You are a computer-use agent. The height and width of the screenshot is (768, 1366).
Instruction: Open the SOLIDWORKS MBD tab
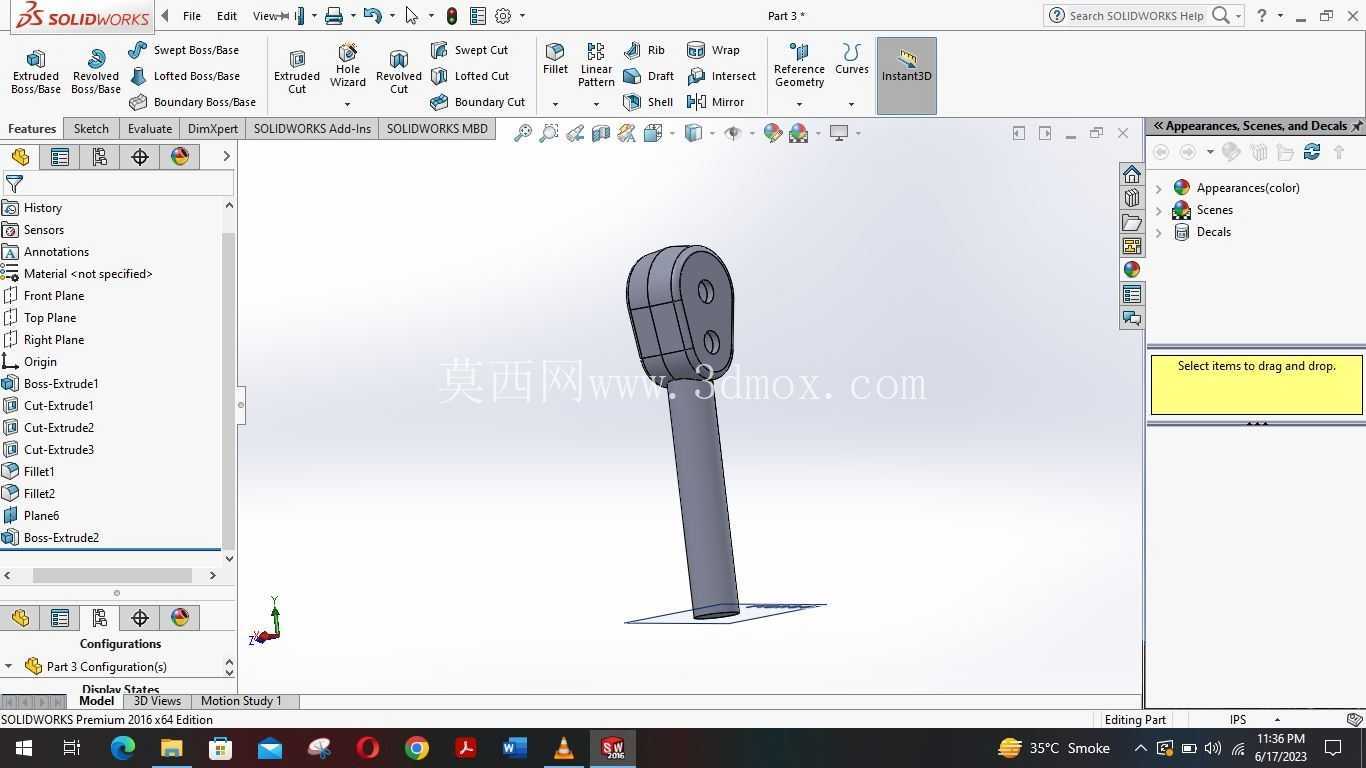coord(437,129)
